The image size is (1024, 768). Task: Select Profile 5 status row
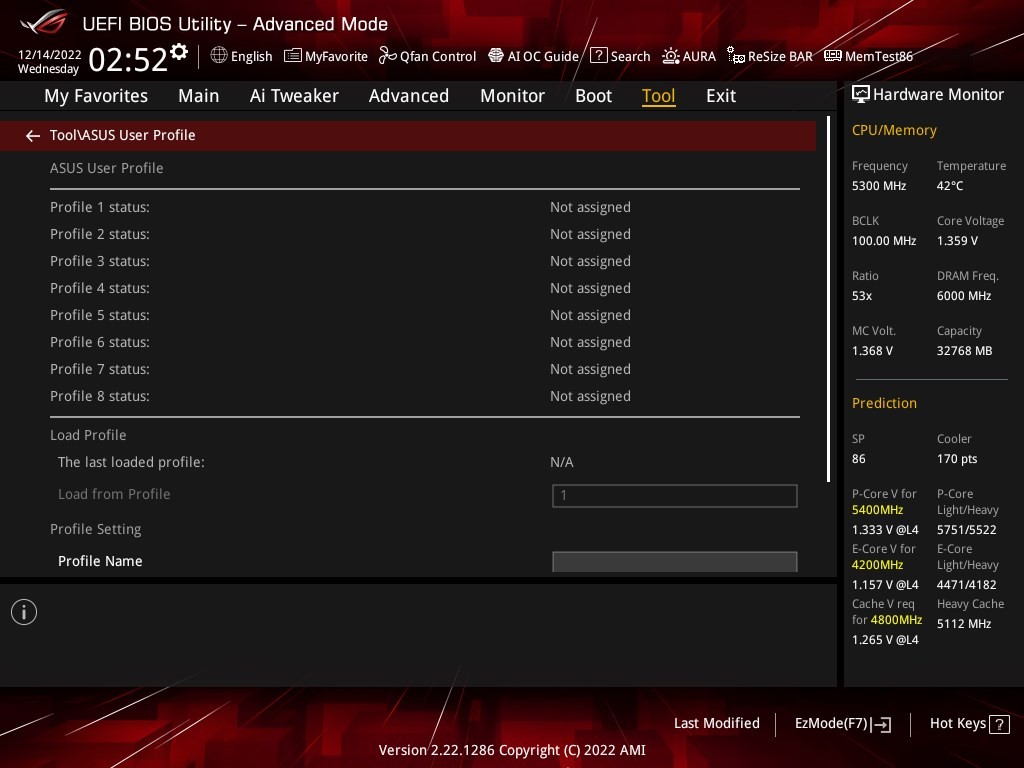point(424,315)
